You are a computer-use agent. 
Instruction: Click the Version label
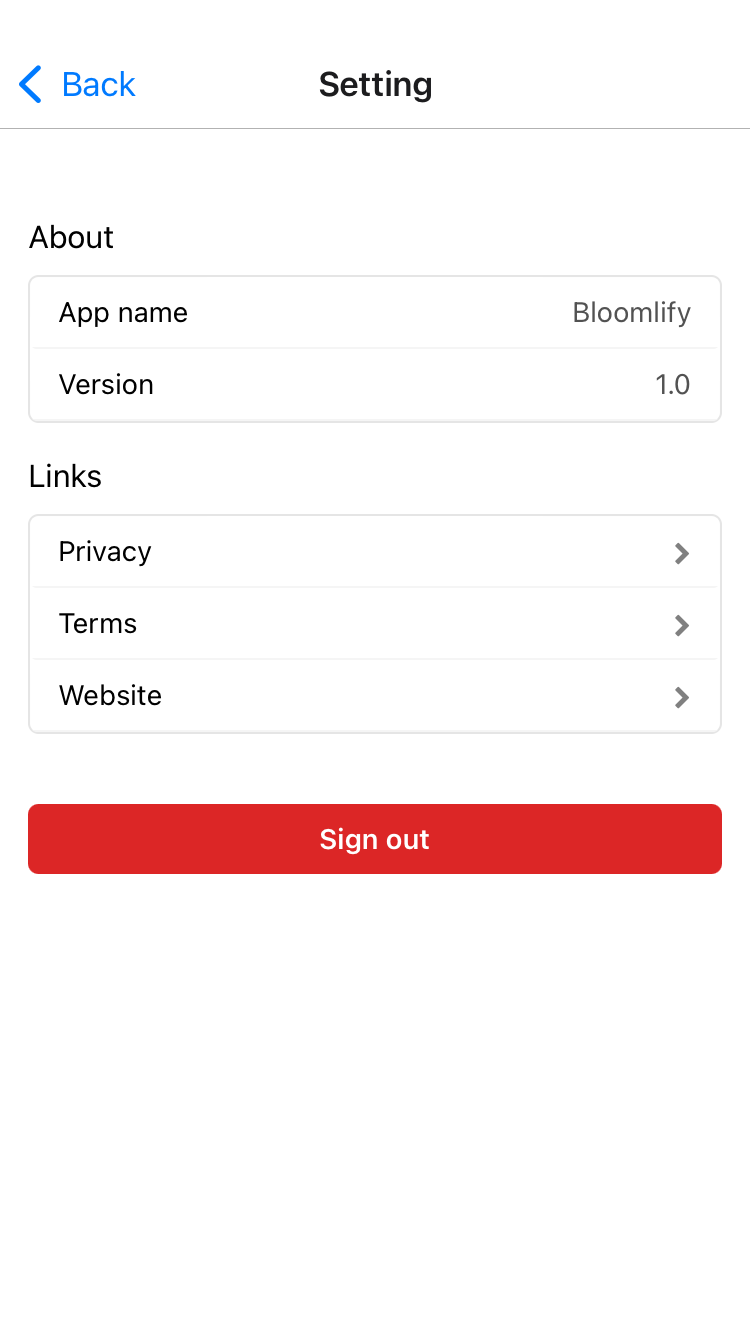point(106,385)
